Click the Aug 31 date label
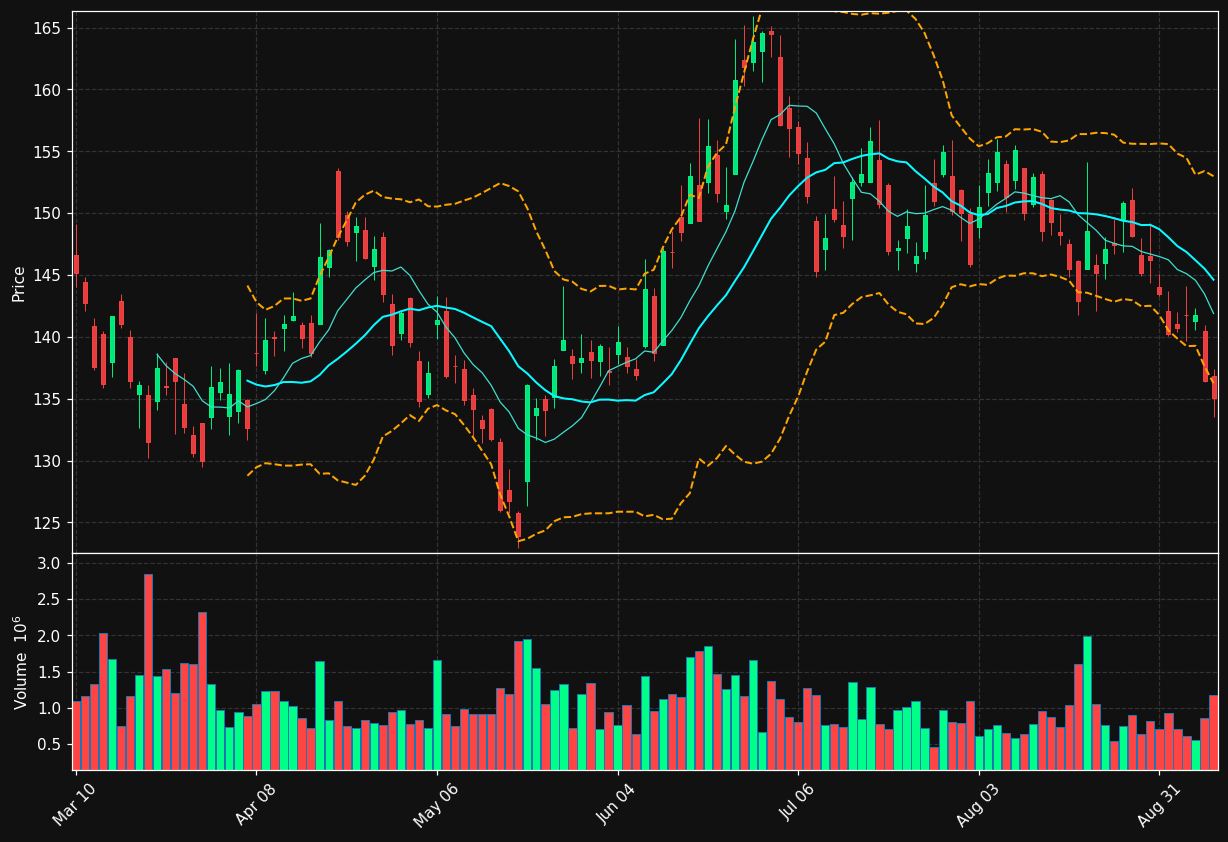Image resolution: width=1228 pixels, height=842 pixels. pyautogui.click(x=1158, y=805)
